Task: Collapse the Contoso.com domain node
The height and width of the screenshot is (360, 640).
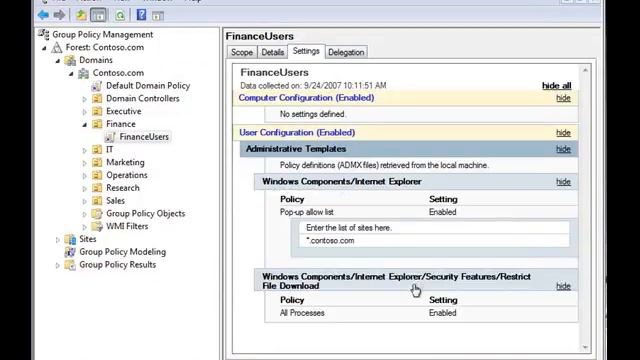Action: [x=71, y=74]
